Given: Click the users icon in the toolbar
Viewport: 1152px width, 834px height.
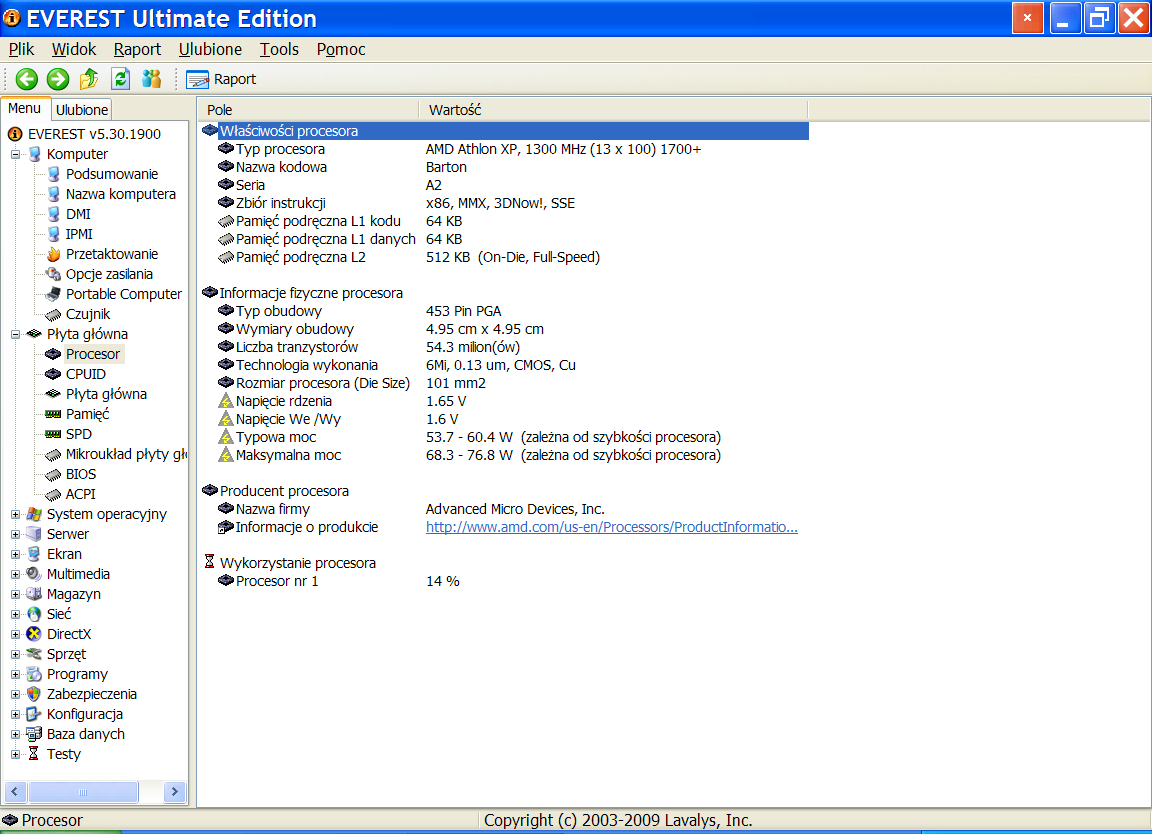Looking at the screenshot, I should point(151,79).
